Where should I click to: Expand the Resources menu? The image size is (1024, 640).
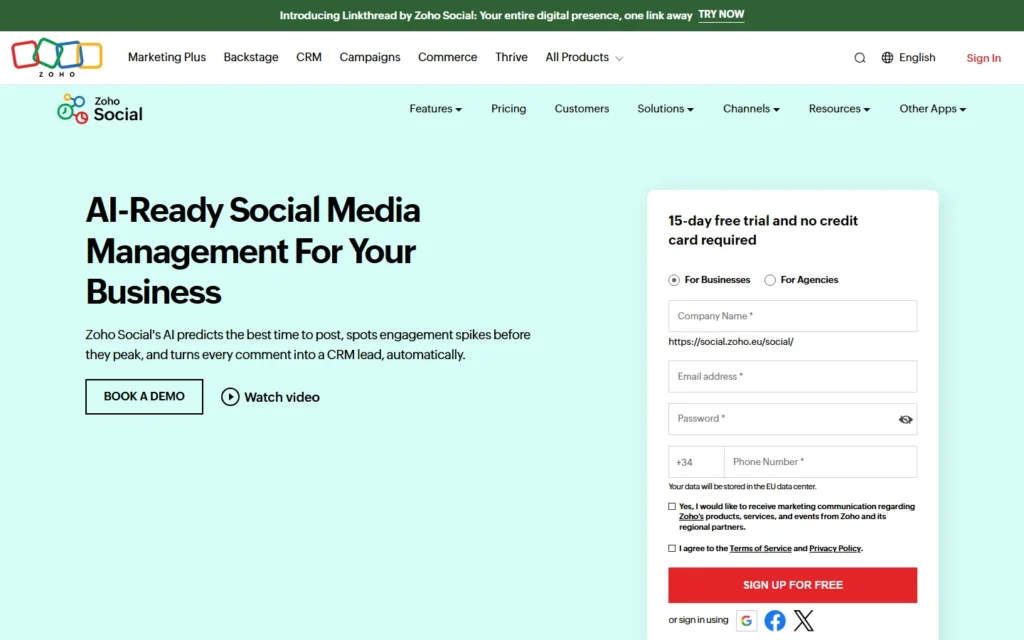[x=839, y=108]
